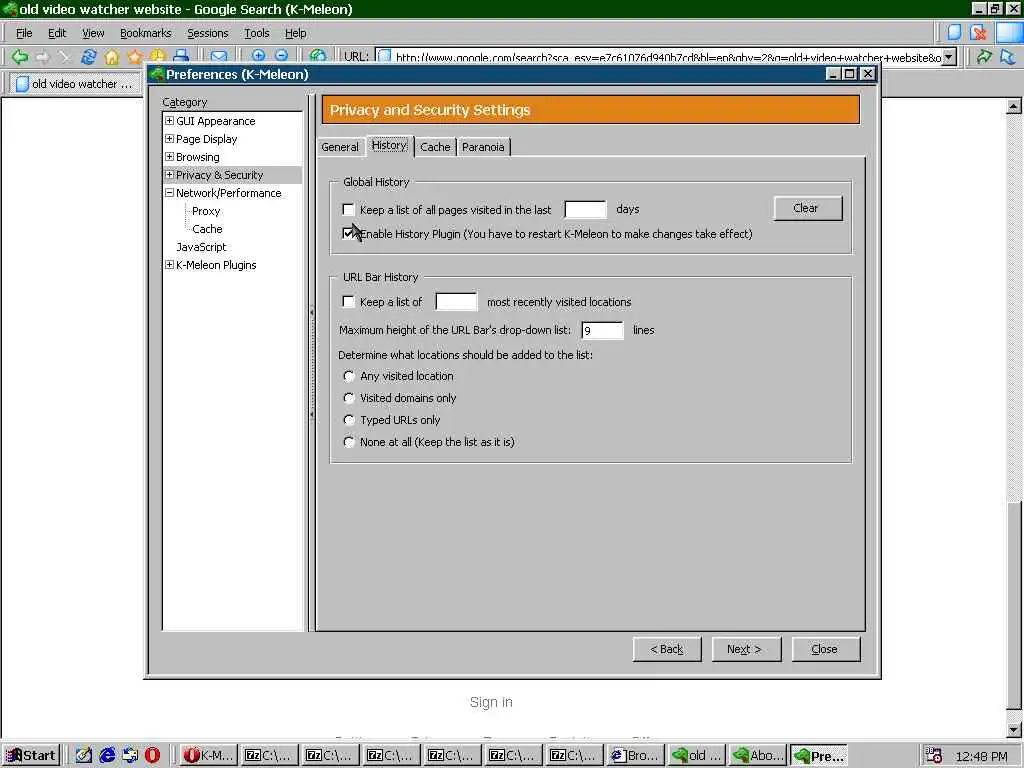Zoom out with the blue minus icon

click(x=281, y=56)
